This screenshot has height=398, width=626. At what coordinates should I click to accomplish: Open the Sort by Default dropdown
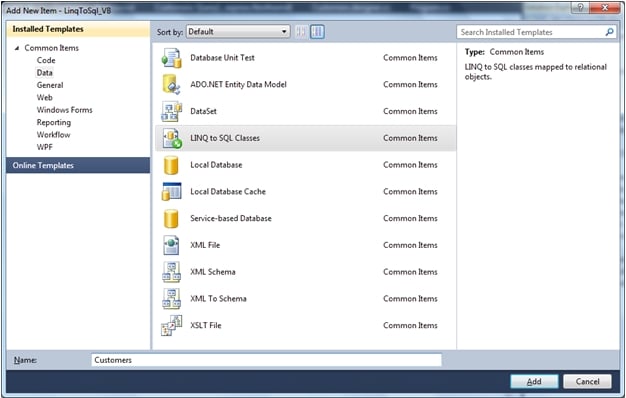pos(238,32)
